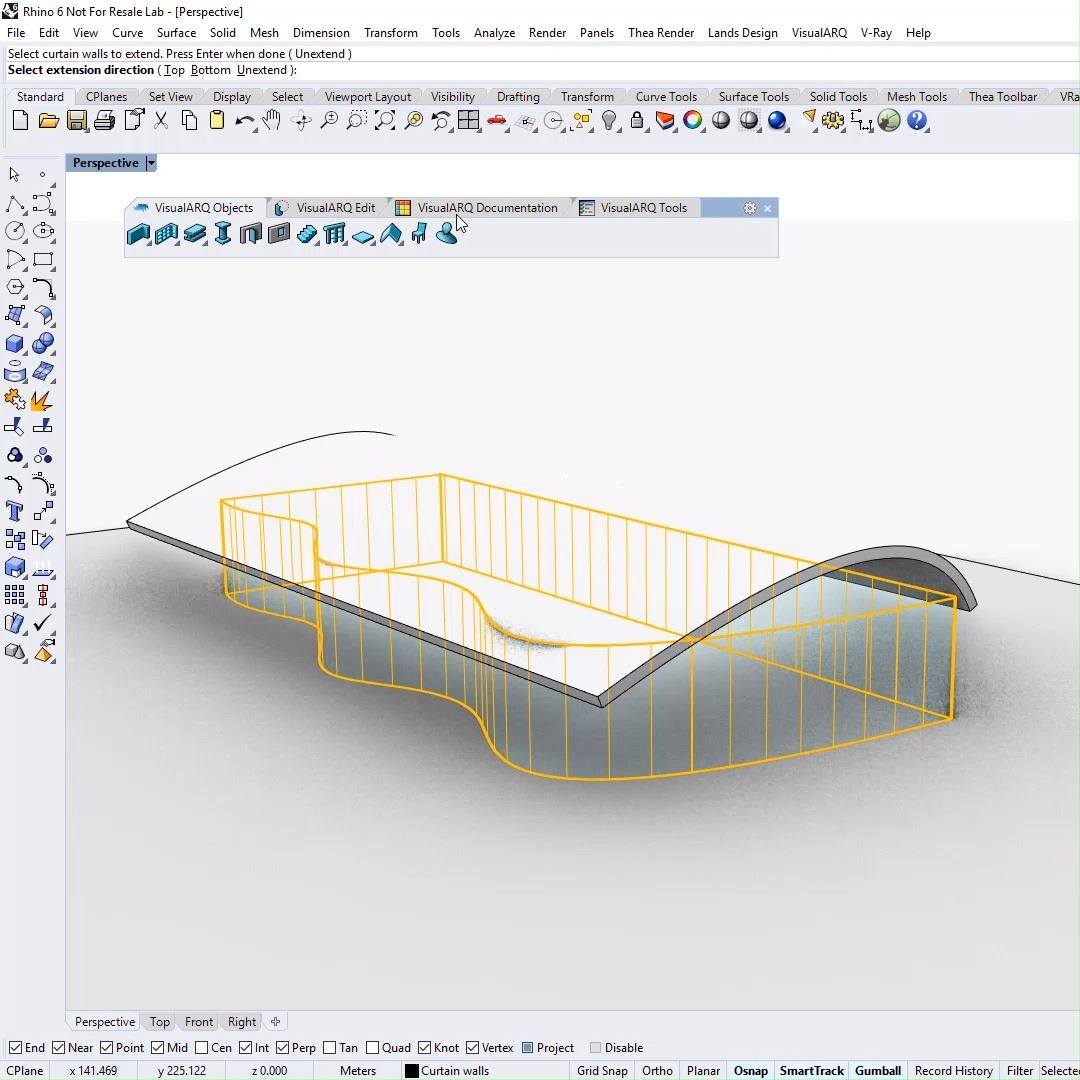Switch to the Curve Tools toolbar tab
This screenshot has height=1080, width=1080.
pos(665,96)
